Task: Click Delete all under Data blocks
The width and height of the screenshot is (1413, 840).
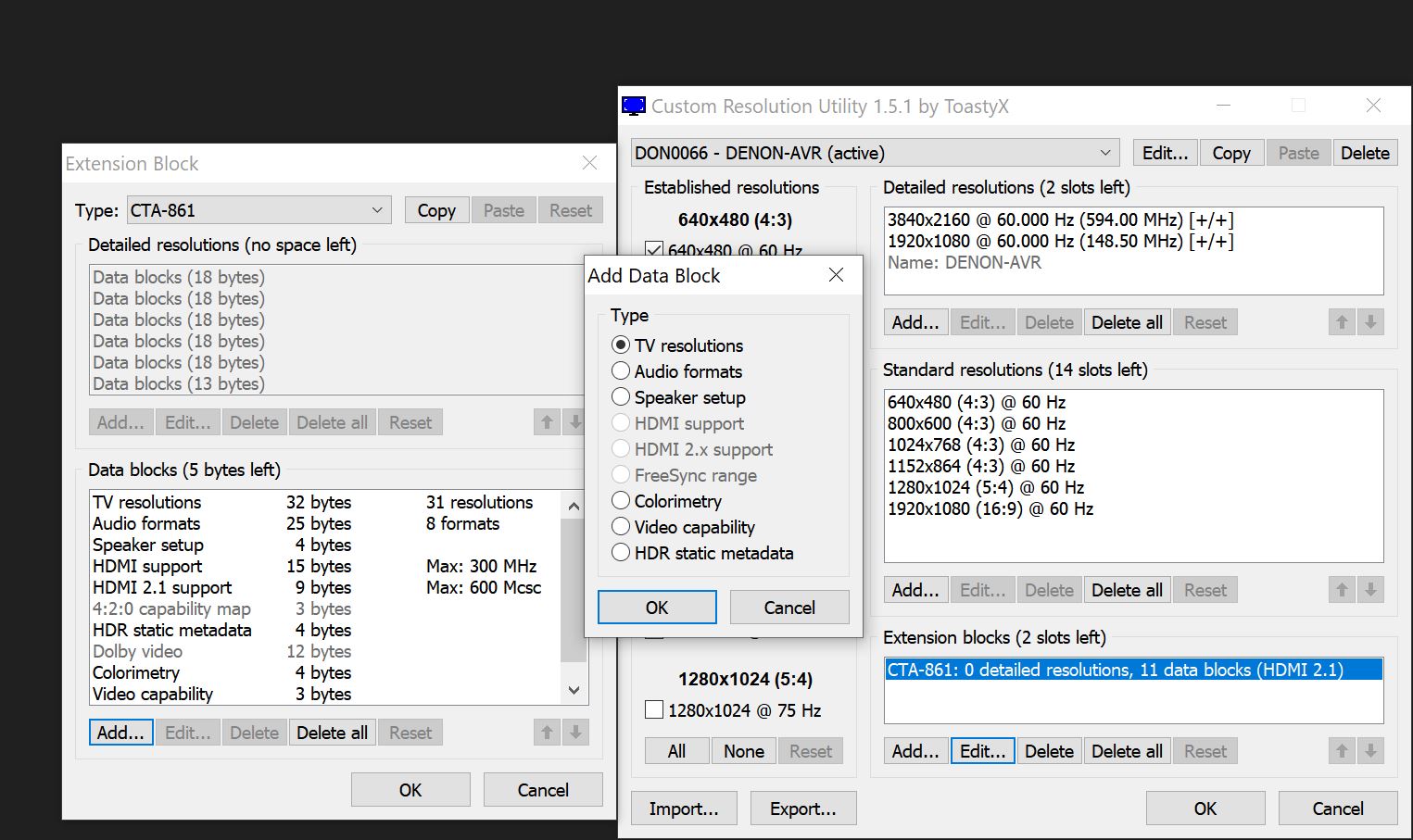Action: 332,733
